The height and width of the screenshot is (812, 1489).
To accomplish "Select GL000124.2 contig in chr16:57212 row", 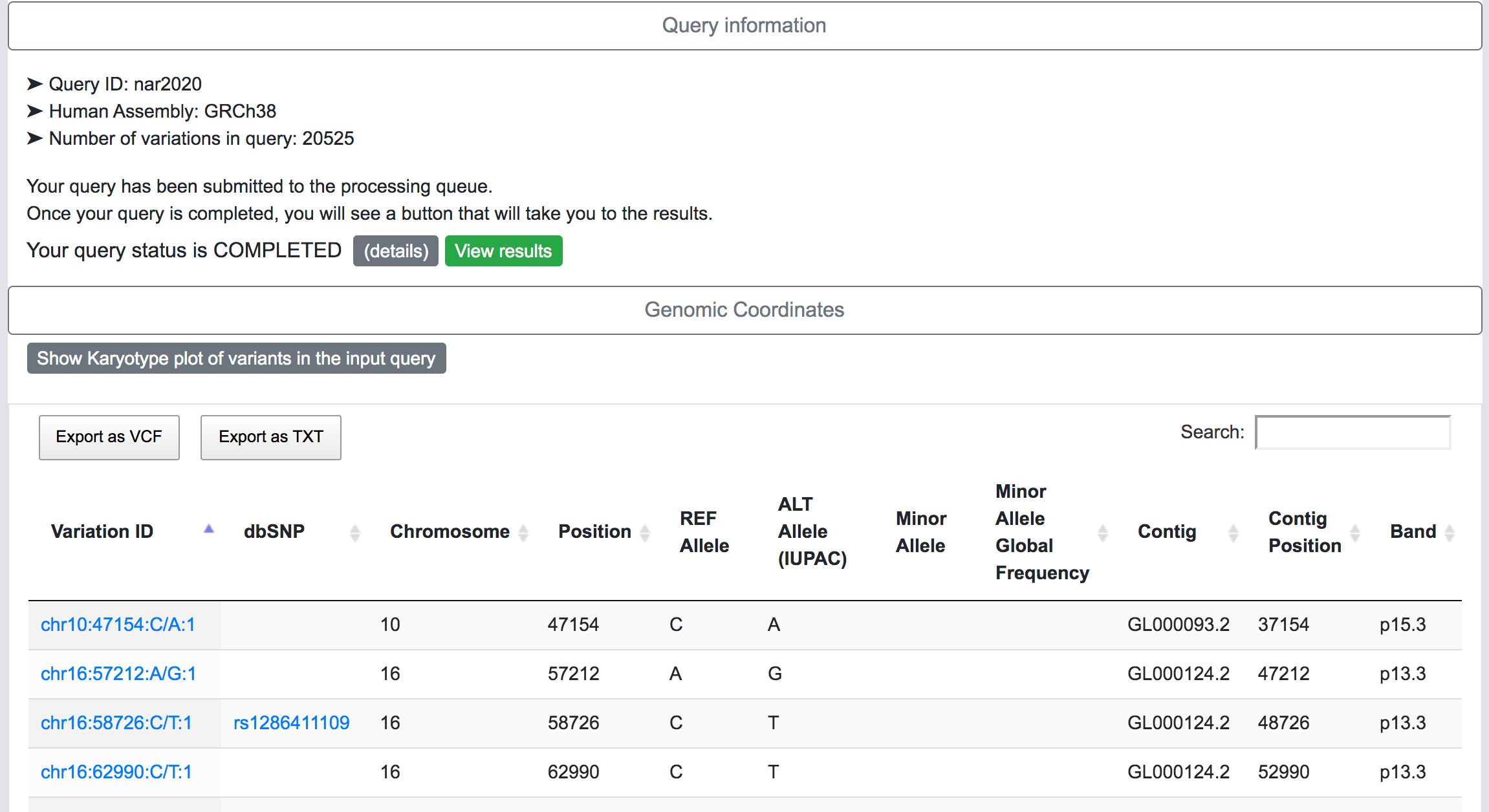I will 1179,674.
